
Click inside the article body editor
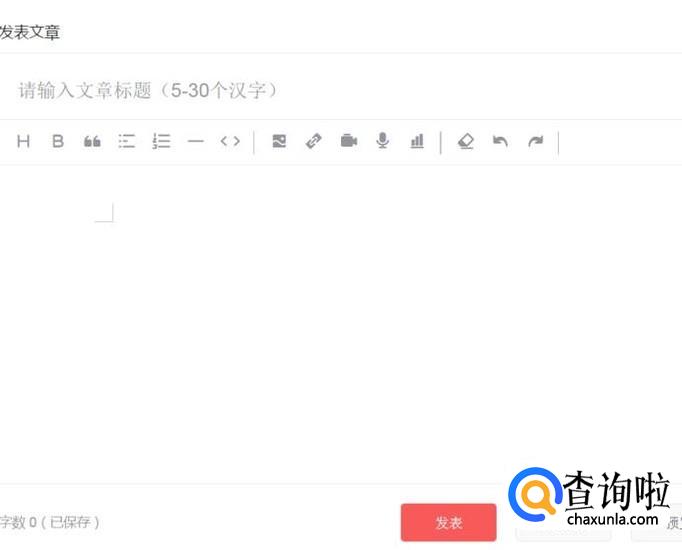(x=341, y=324)
